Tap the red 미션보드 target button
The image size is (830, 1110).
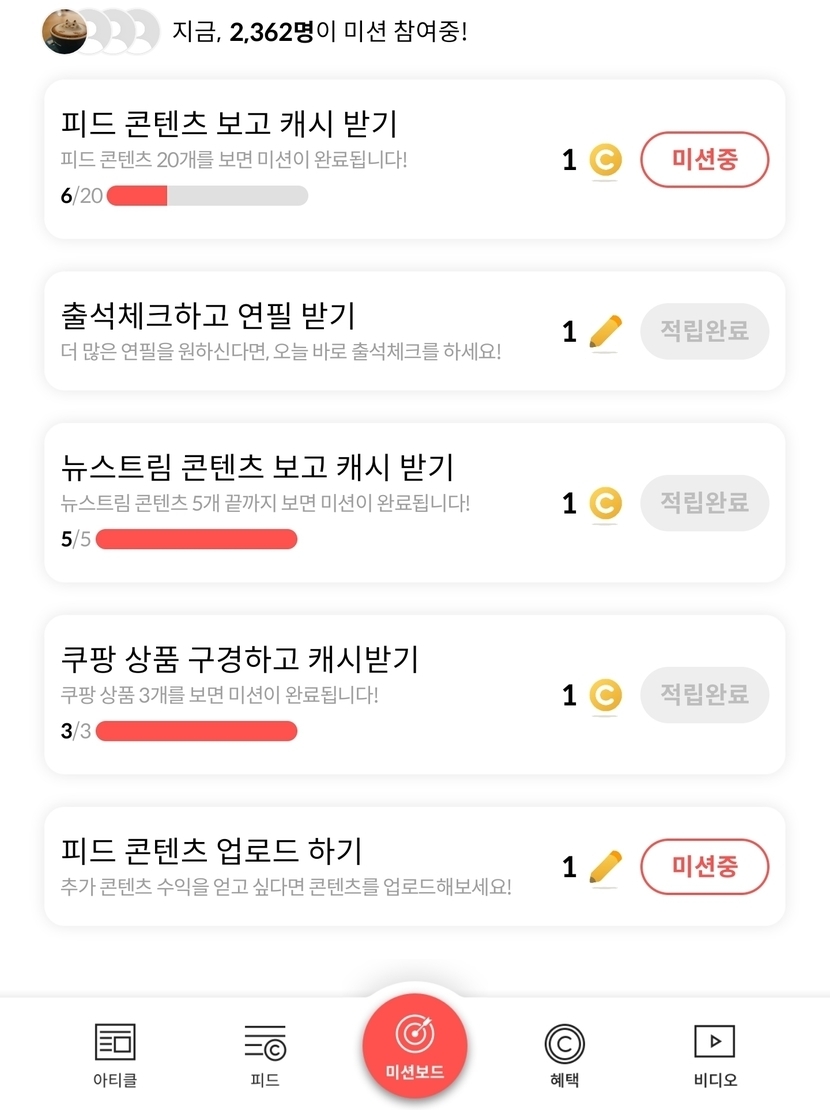(x=415, y=1040)
